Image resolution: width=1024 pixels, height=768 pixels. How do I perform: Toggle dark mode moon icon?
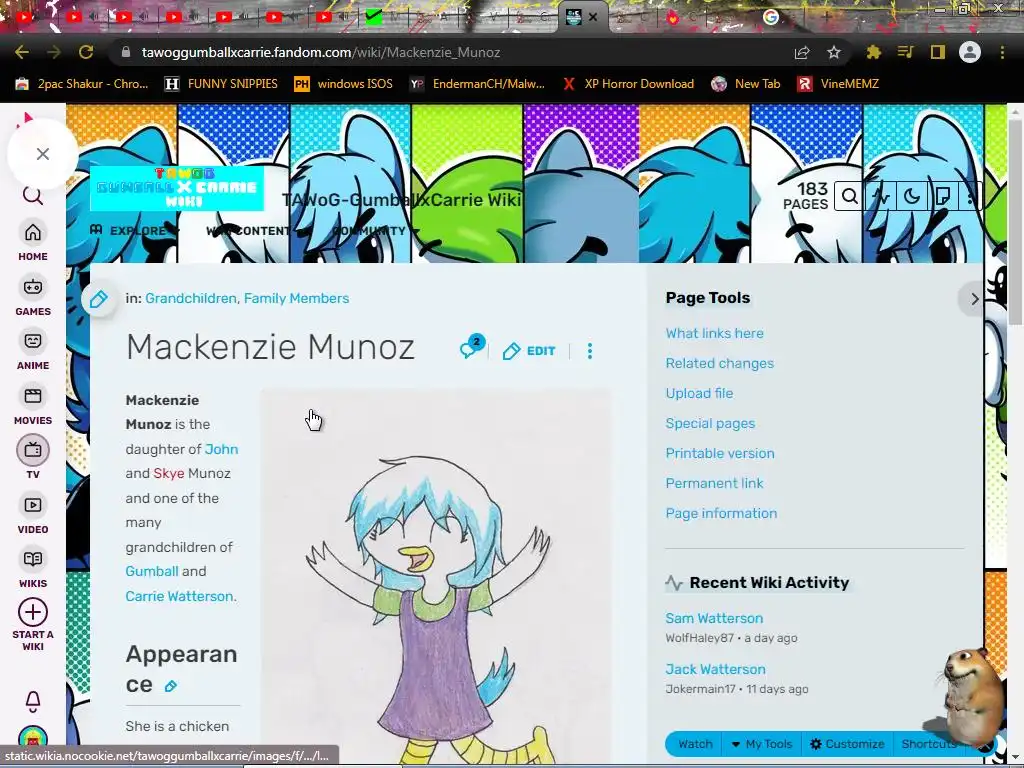coord(912,196)
